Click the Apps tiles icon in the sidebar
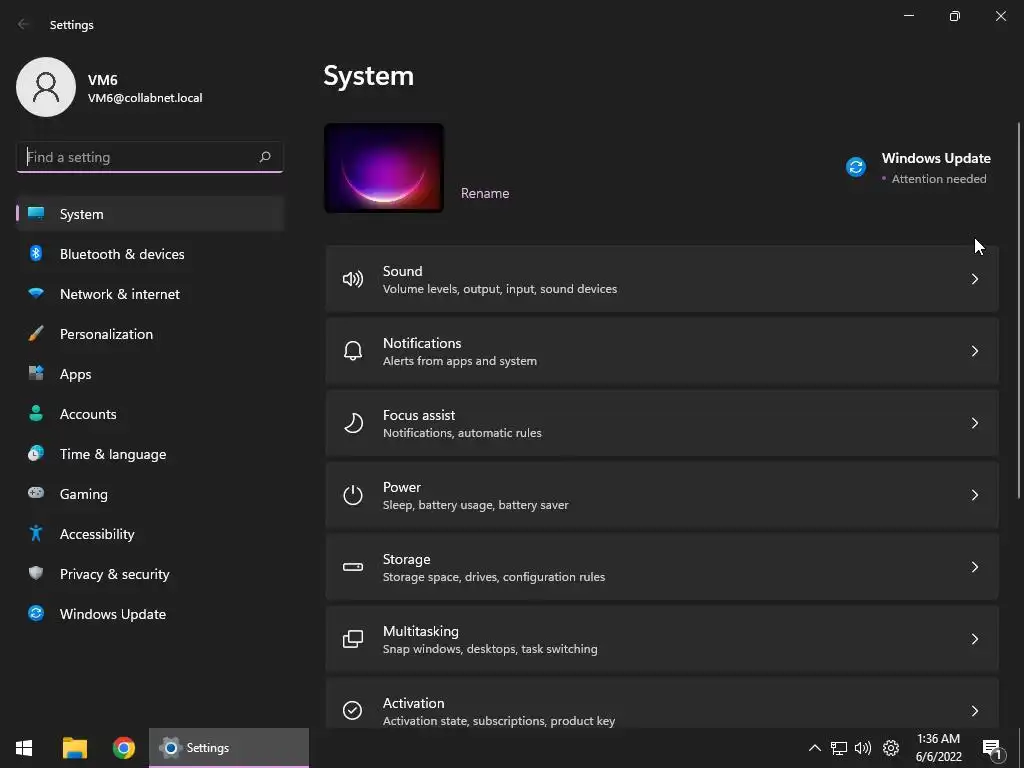The image size is (1024, 768). tap(36, 374)
